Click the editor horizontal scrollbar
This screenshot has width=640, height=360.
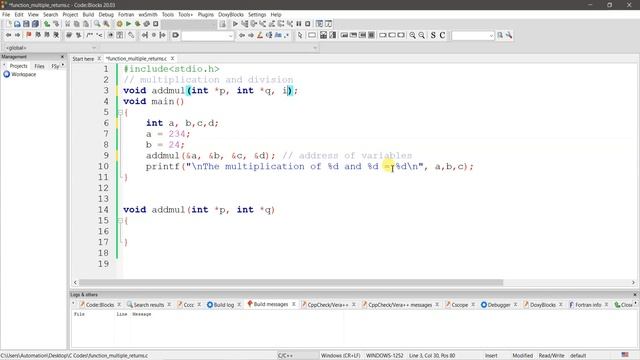click(291, 282)
